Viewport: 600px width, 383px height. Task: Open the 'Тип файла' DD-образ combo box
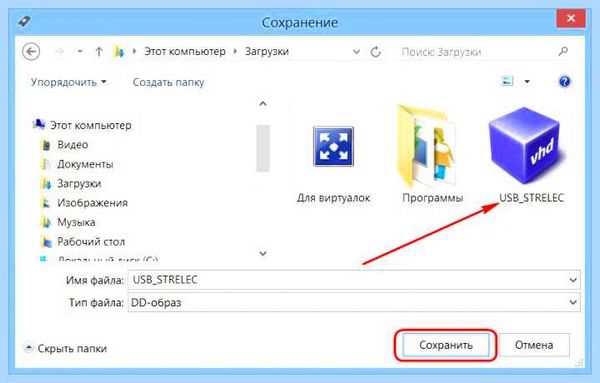(354, 302)
